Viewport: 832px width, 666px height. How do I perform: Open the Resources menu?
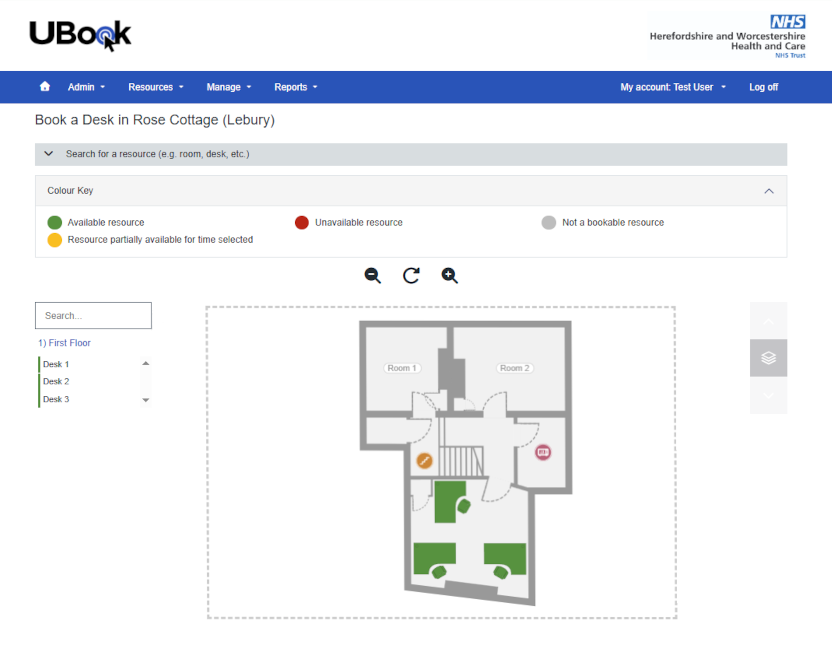click(x=156, y=87)
